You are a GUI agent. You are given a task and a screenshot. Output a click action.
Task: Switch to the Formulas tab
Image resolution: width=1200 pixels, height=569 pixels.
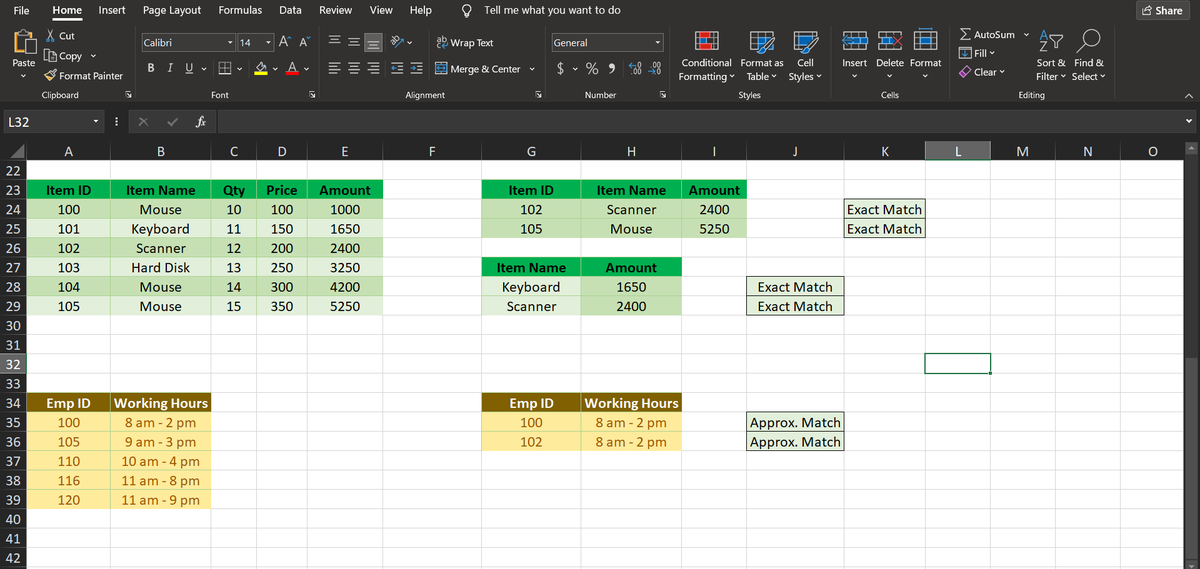(x=240, y=10)
